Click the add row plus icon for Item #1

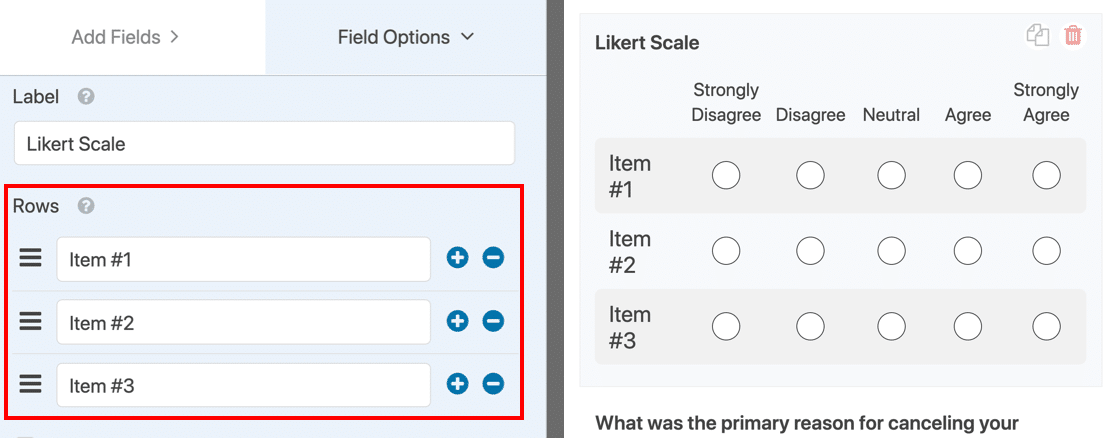coord(457,258)
